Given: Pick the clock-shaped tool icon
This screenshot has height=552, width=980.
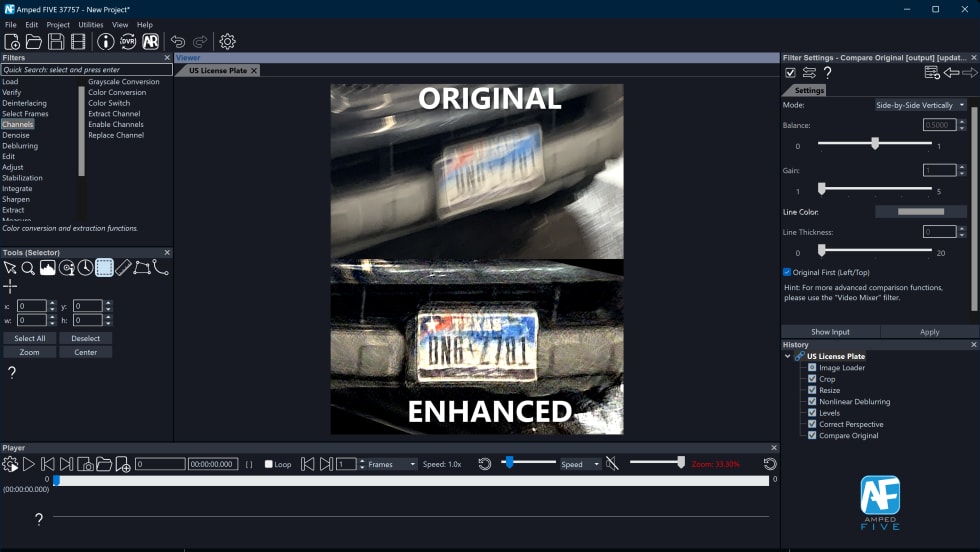Looking at the screenshot, I should click(85, 268).
